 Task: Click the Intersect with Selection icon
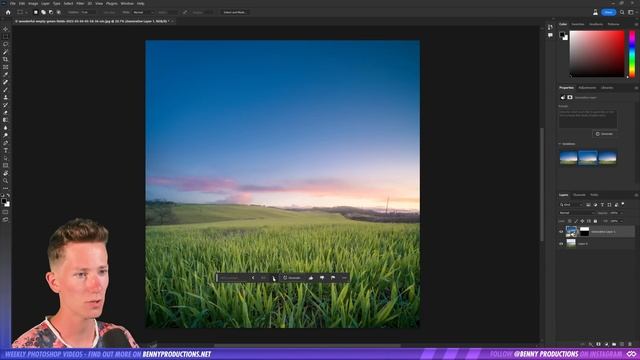click(59, 12)
